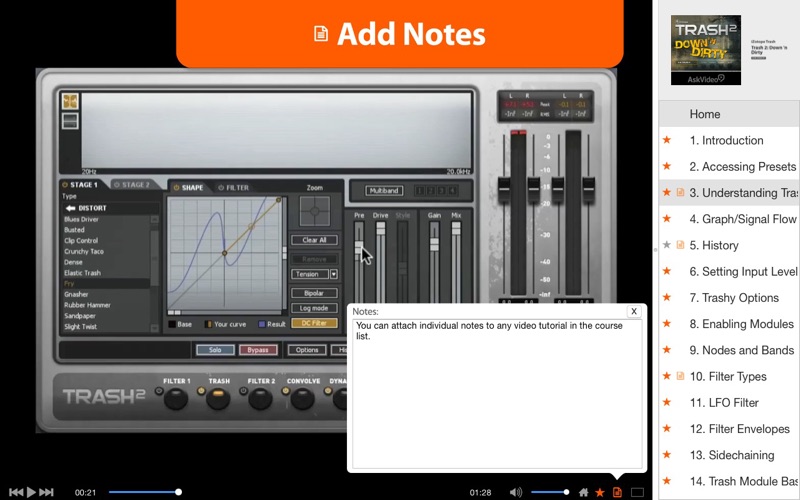Open the note icon on 10. Filter Types
The image size is (800, 500).
click(x=680, y=376)
